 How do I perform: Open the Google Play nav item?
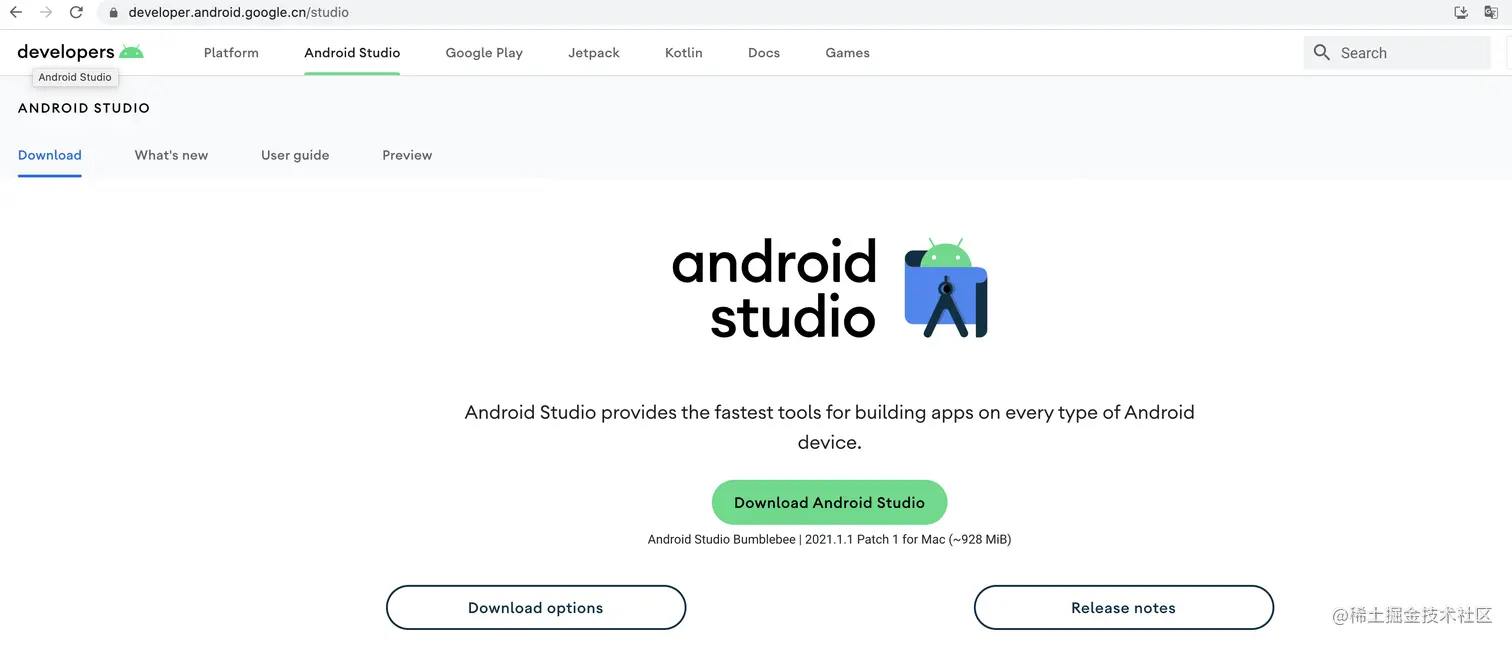click(x=484, y=53)
